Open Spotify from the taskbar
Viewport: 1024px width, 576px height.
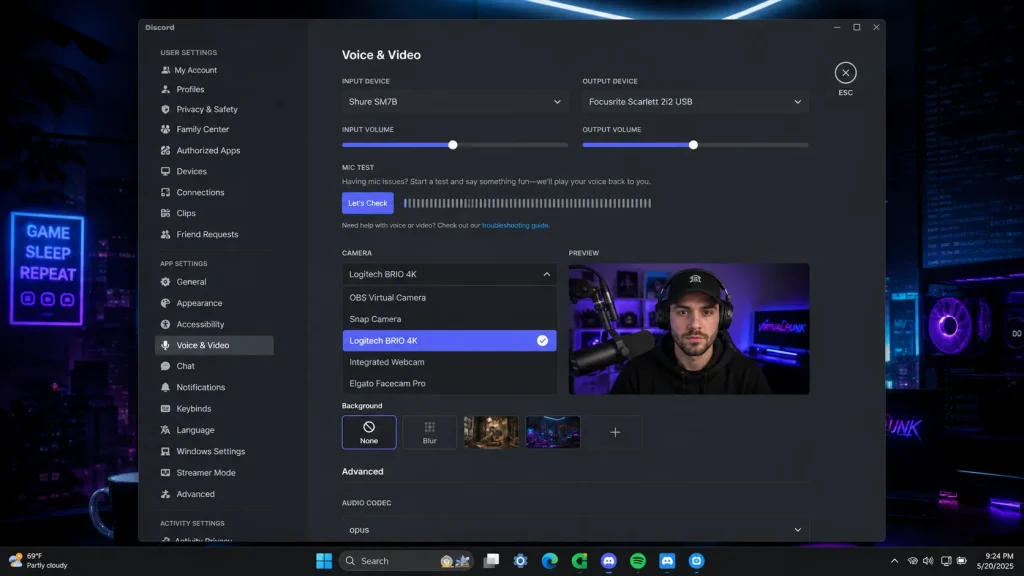pos(638,561)
